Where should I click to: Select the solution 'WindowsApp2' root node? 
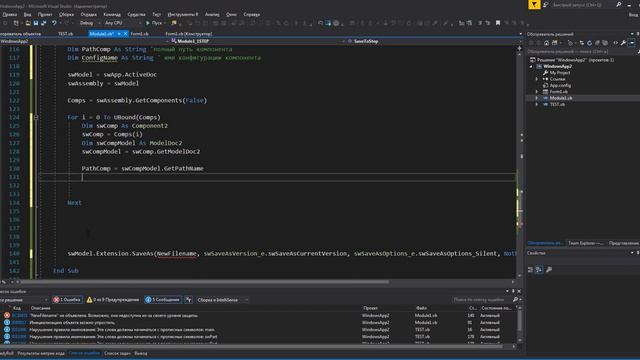(571, 60)
